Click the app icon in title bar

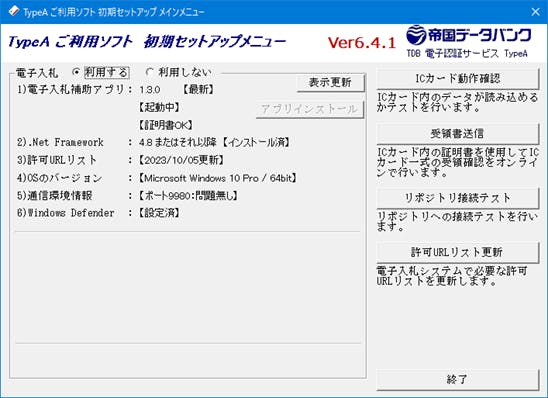[x=13, y=11]
